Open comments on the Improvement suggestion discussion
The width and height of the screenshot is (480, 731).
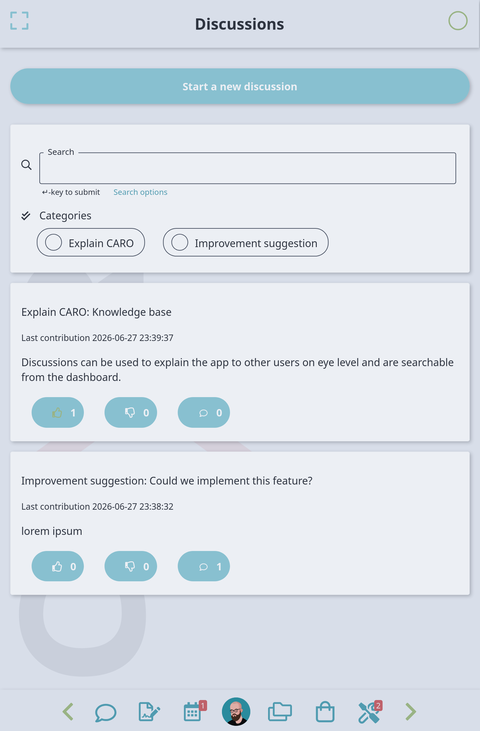tap(204, 566)
